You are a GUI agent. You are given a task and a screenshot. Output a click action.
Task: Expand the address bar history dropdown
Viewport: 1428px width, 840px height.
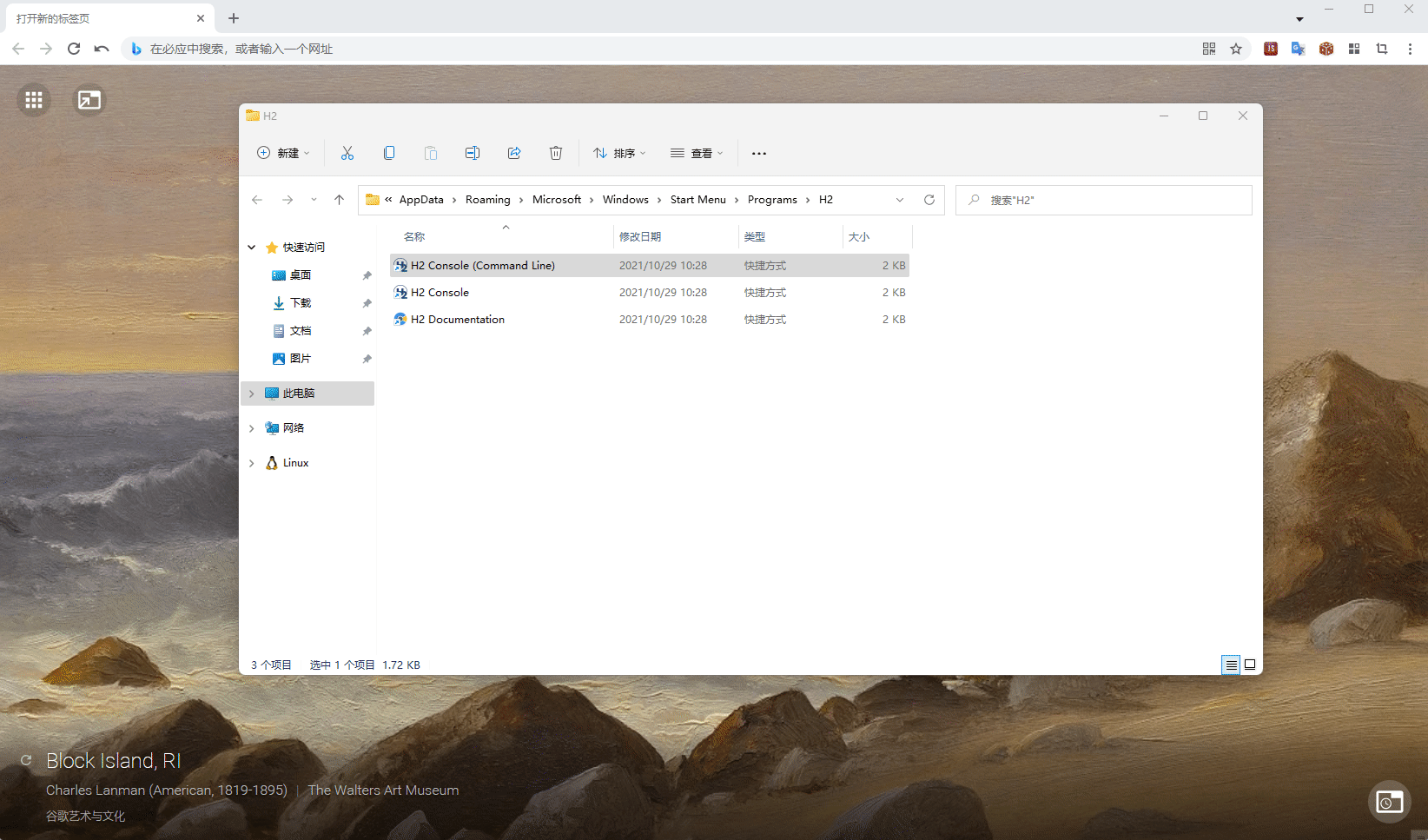[x=900, y=200]
